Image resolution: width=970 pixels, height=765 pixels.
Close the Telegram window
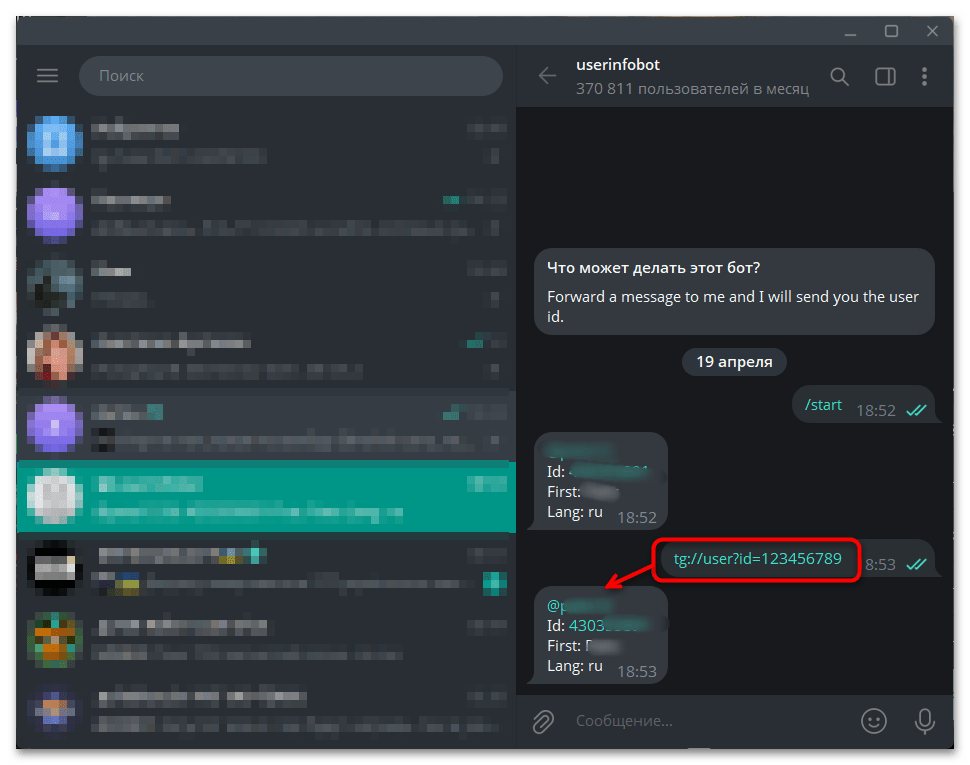(x=932, y=31)
